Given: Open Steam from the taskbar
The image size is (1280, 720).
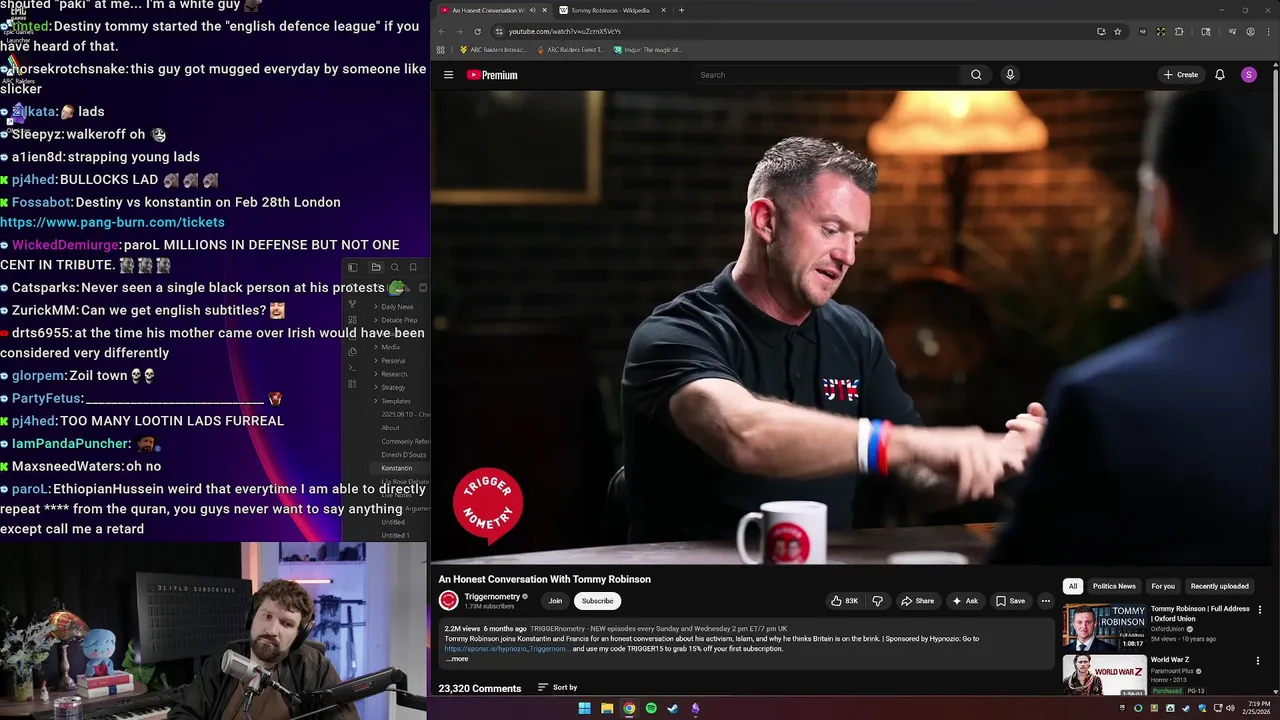Looking at the screenshot, I should 673,708.
